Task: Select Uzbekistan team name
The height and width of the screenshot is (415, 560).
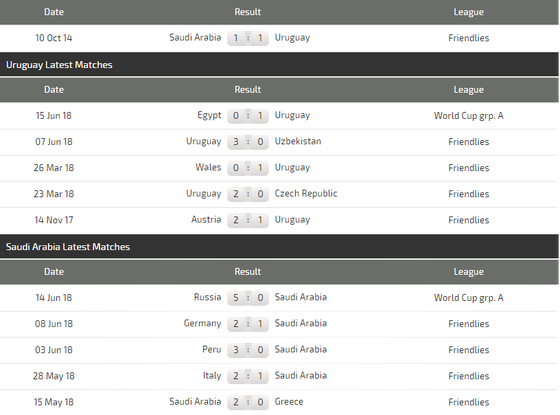Action: coord(298,141)
